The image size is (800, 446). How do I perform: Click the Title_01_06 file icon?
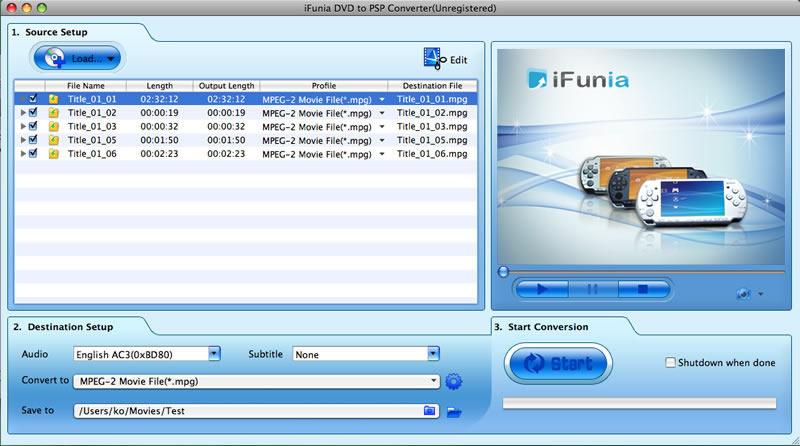click(53, 154)
